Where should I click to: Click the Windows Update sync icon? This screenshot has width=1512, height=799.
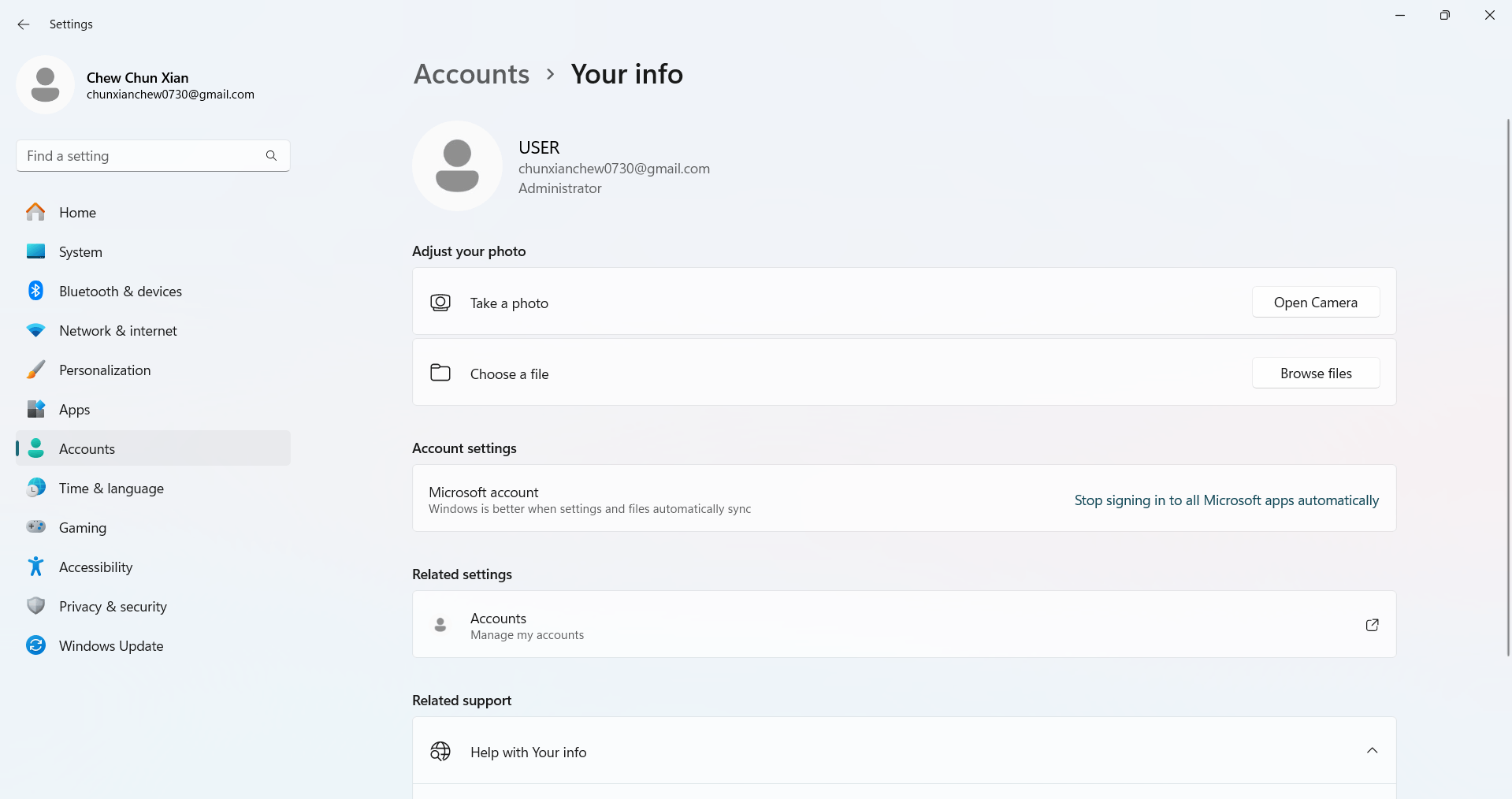35,645
